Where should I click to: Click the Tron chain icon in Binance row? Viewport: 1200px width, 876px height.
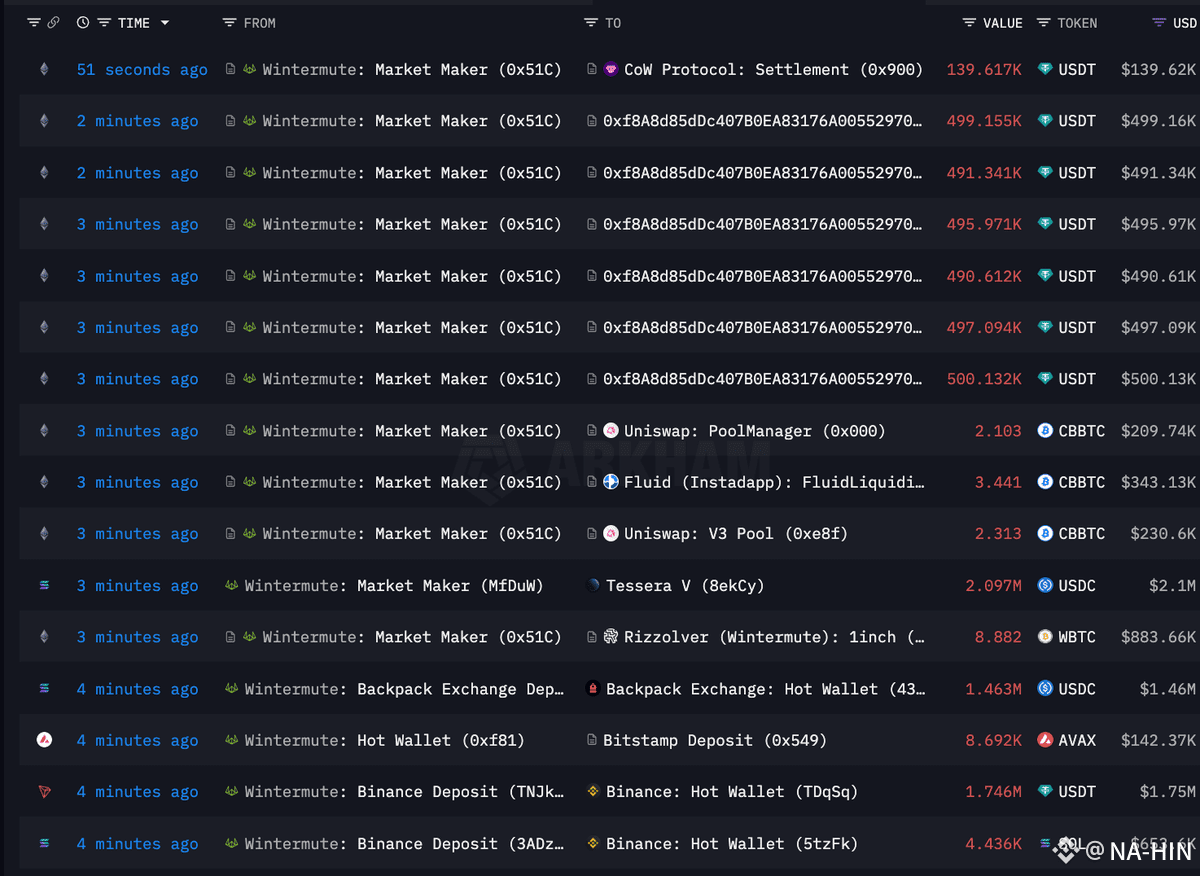[44, 792]
